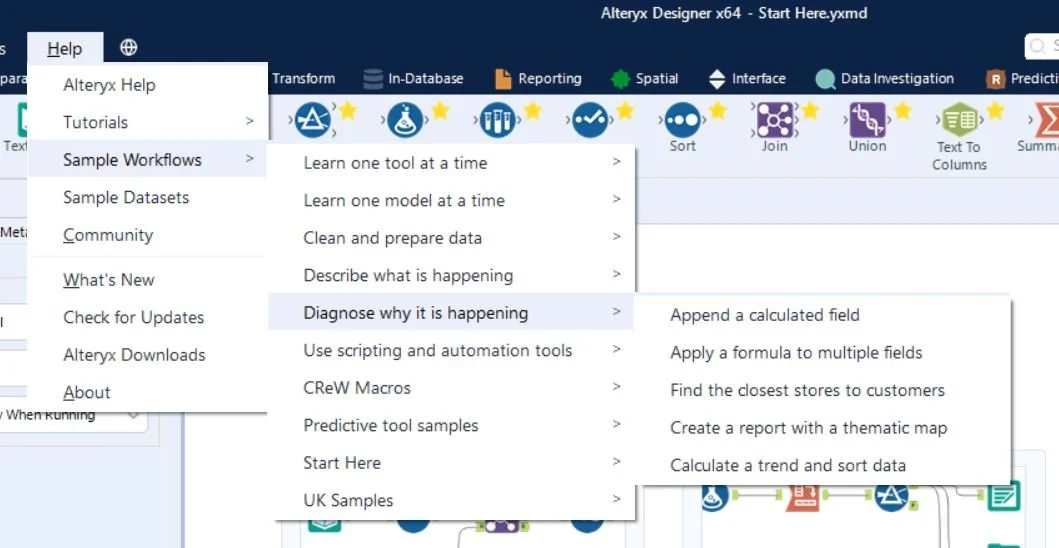Image resolution: width=1059 pixels, height=548 pixels.
Task: Select the Sort tool icon
Action: coord(682,120)
